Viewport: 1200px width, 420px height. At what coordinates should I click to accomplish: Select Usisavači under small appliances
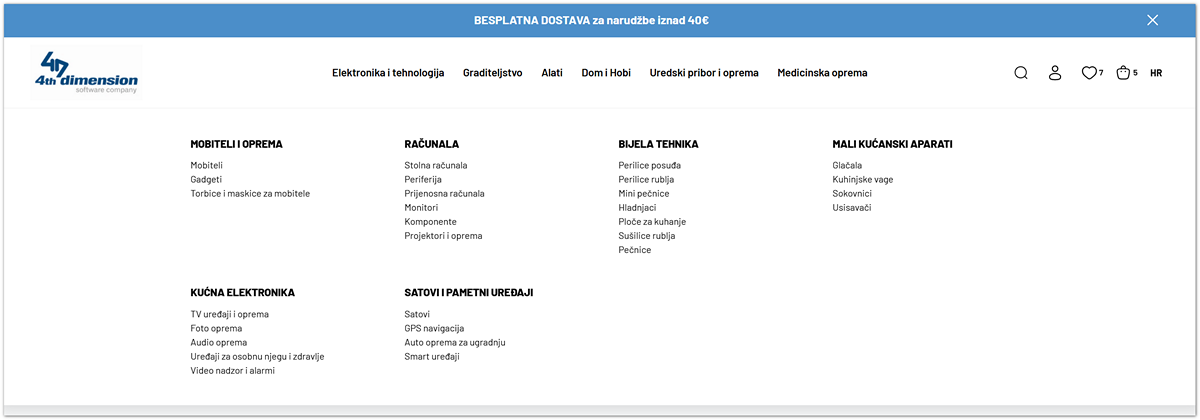[x=852, y=207]
